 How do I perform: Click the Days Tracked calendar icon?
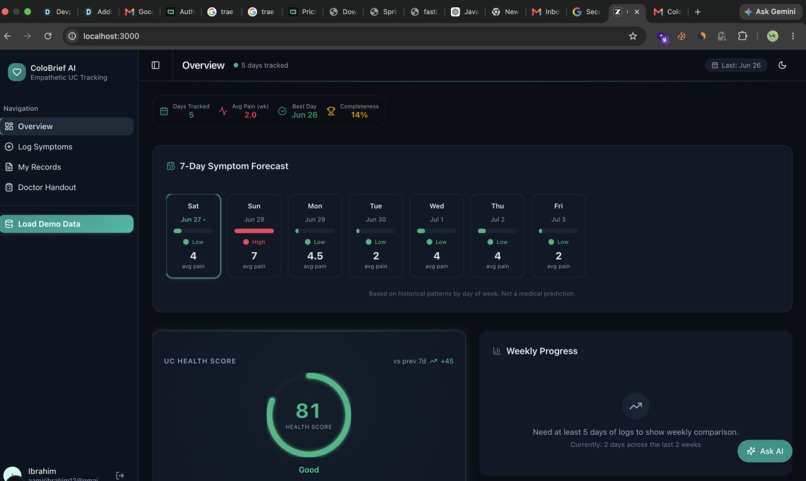[x=164, y=111]
